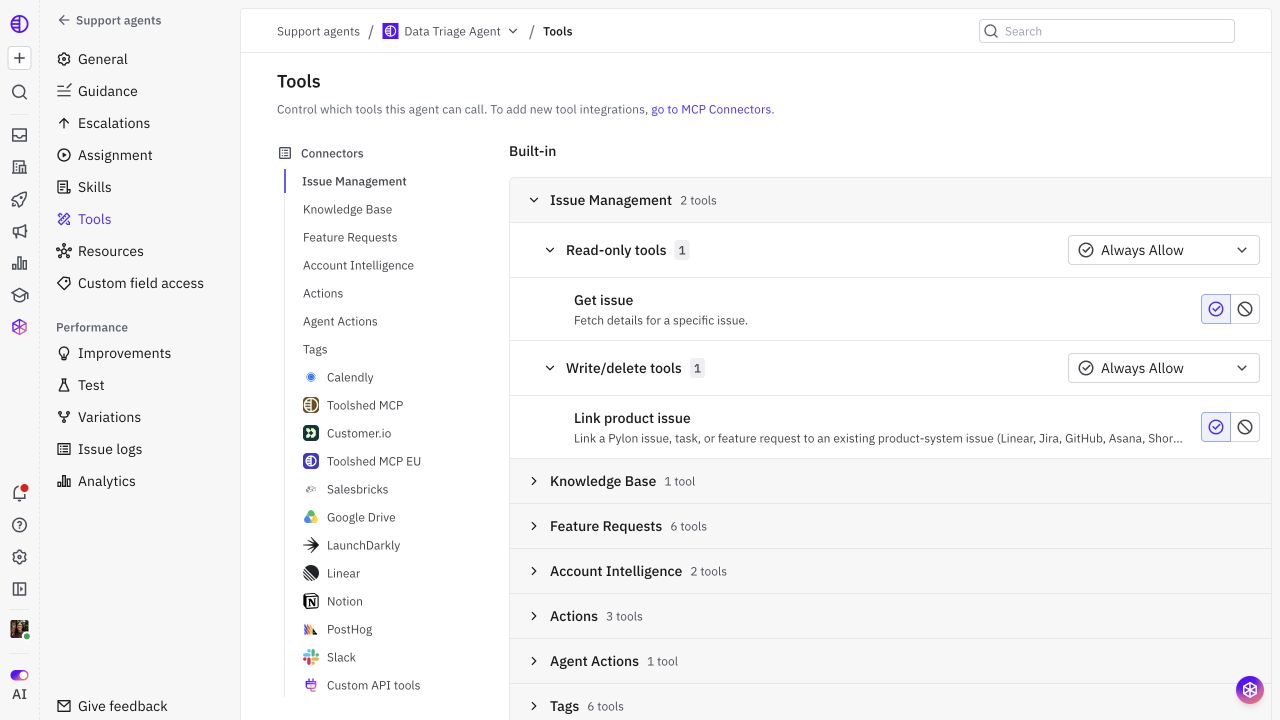Click the graduation cap icon

pyautogui.click(x=19, y=295)
